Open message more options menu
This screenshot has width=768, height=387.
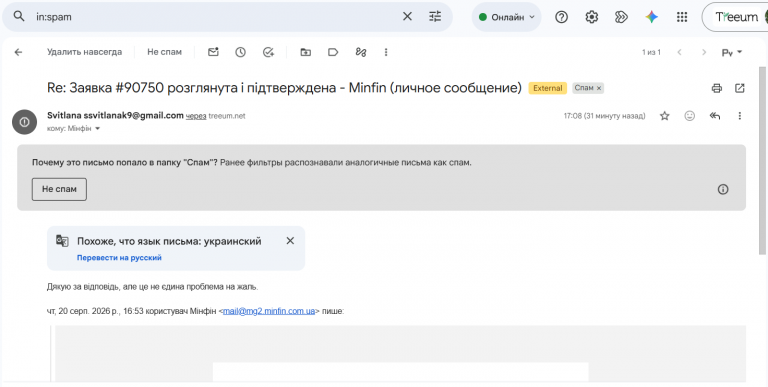(x=740, y=116)
